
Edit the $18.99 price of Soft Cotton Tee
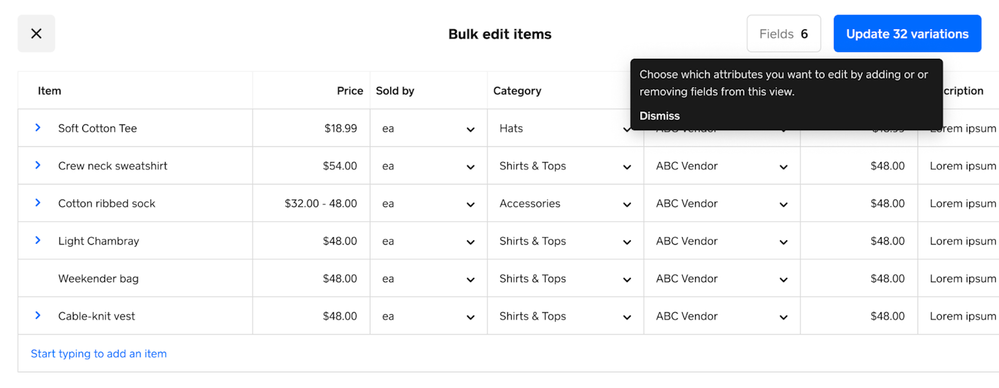point(312,129)
